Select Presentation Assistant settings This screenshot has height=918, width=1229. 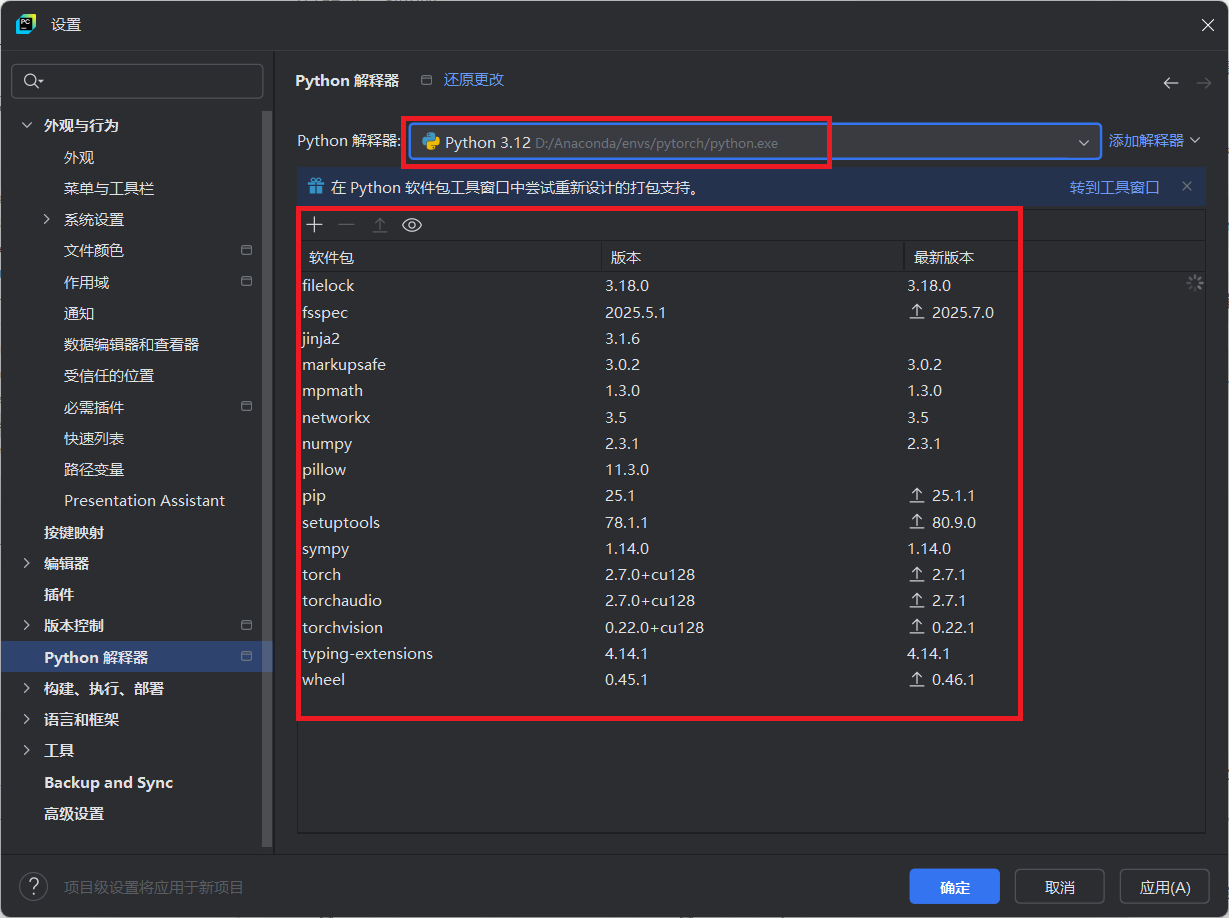[145, 500]
